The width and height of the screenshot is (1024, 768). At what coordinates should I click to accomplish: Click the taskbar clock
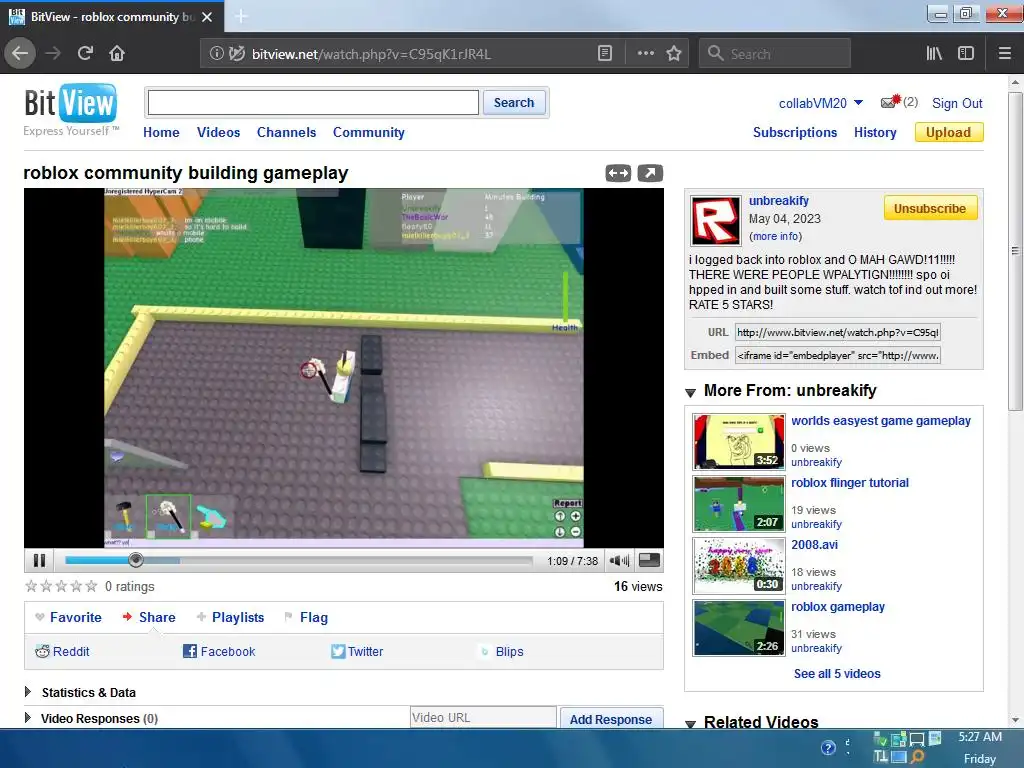(980, 748)
